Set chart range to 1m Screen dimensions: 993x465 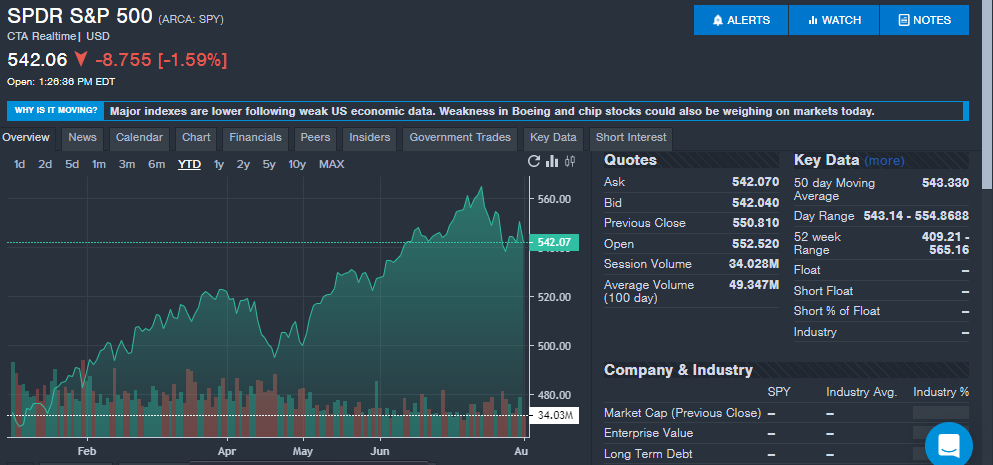(99, 165)
